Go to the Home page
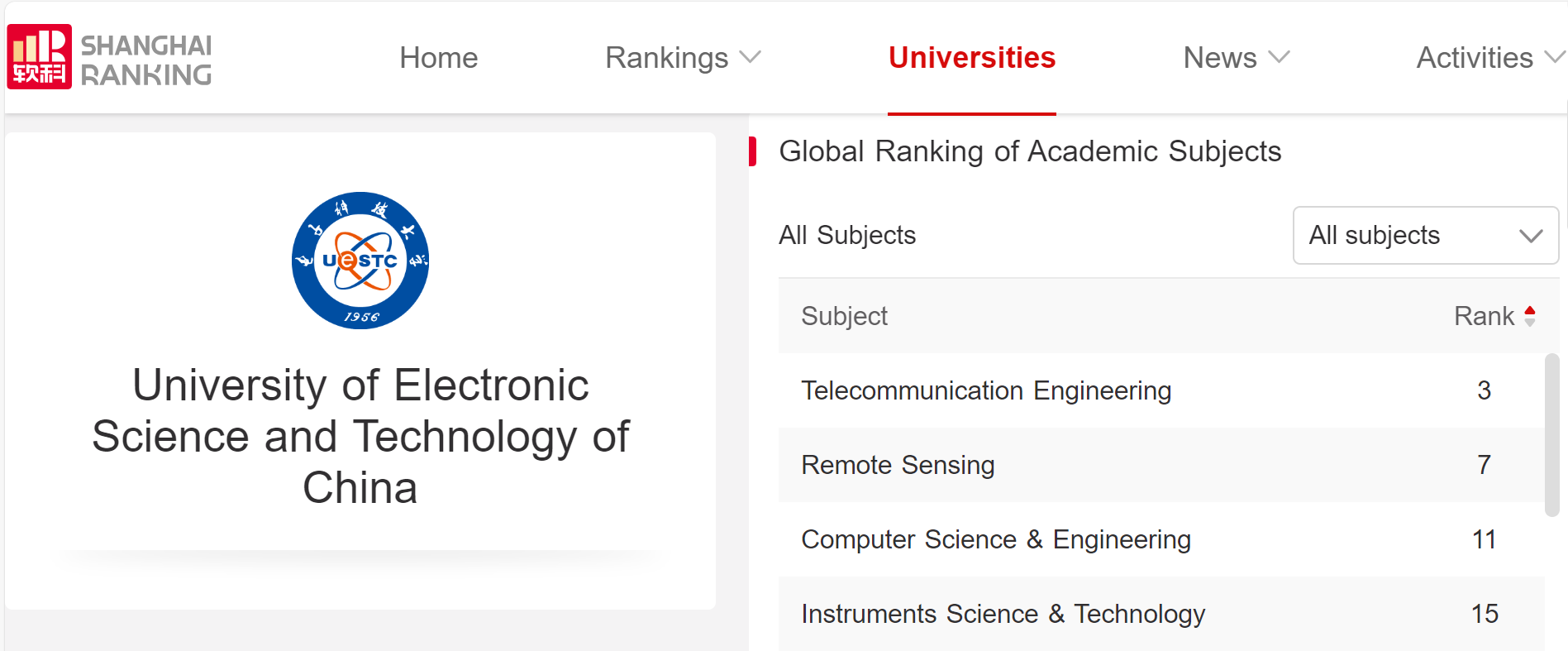 439,58
